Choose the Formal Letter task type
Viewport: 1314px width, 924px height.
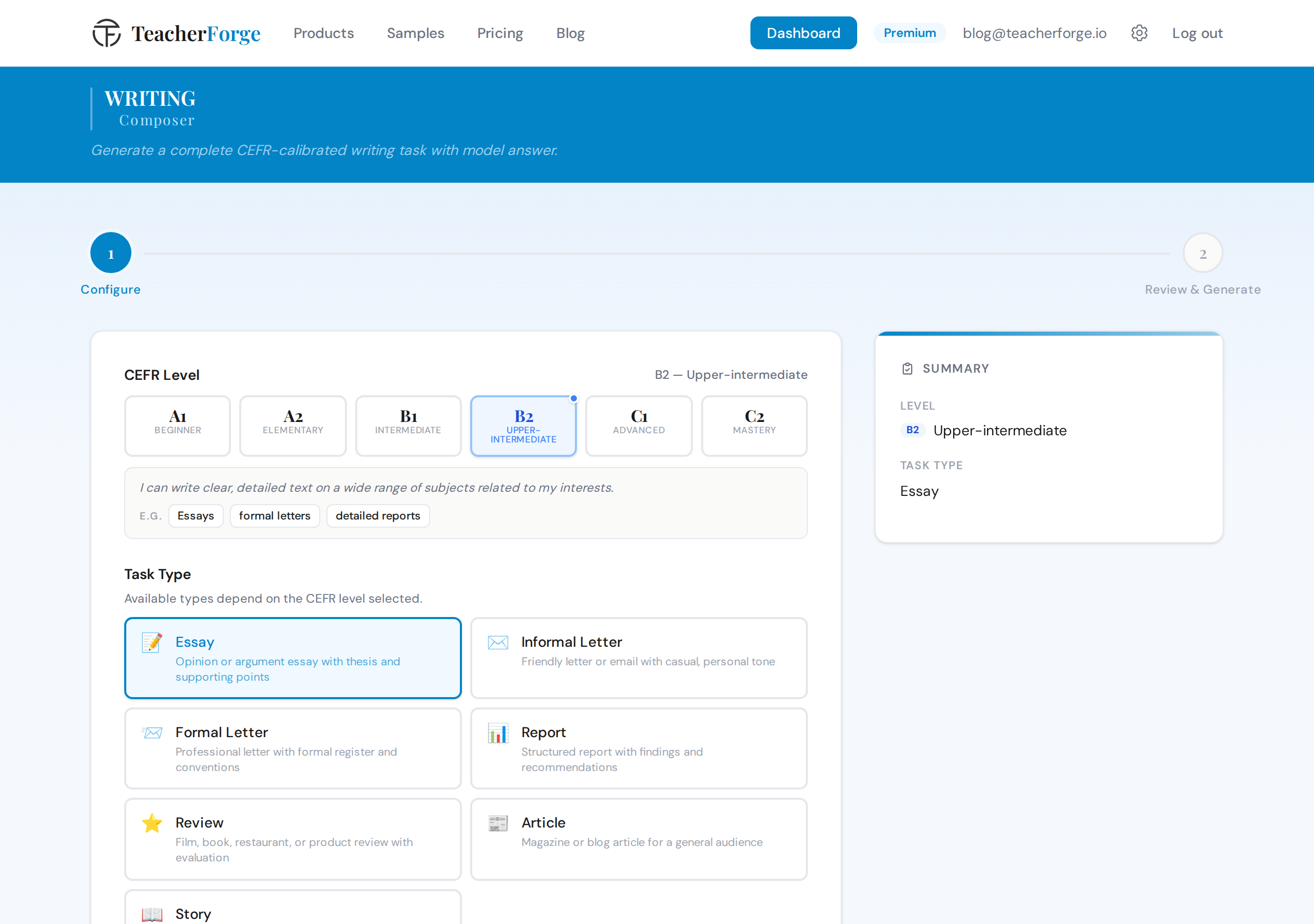click(x=293, y=748)
